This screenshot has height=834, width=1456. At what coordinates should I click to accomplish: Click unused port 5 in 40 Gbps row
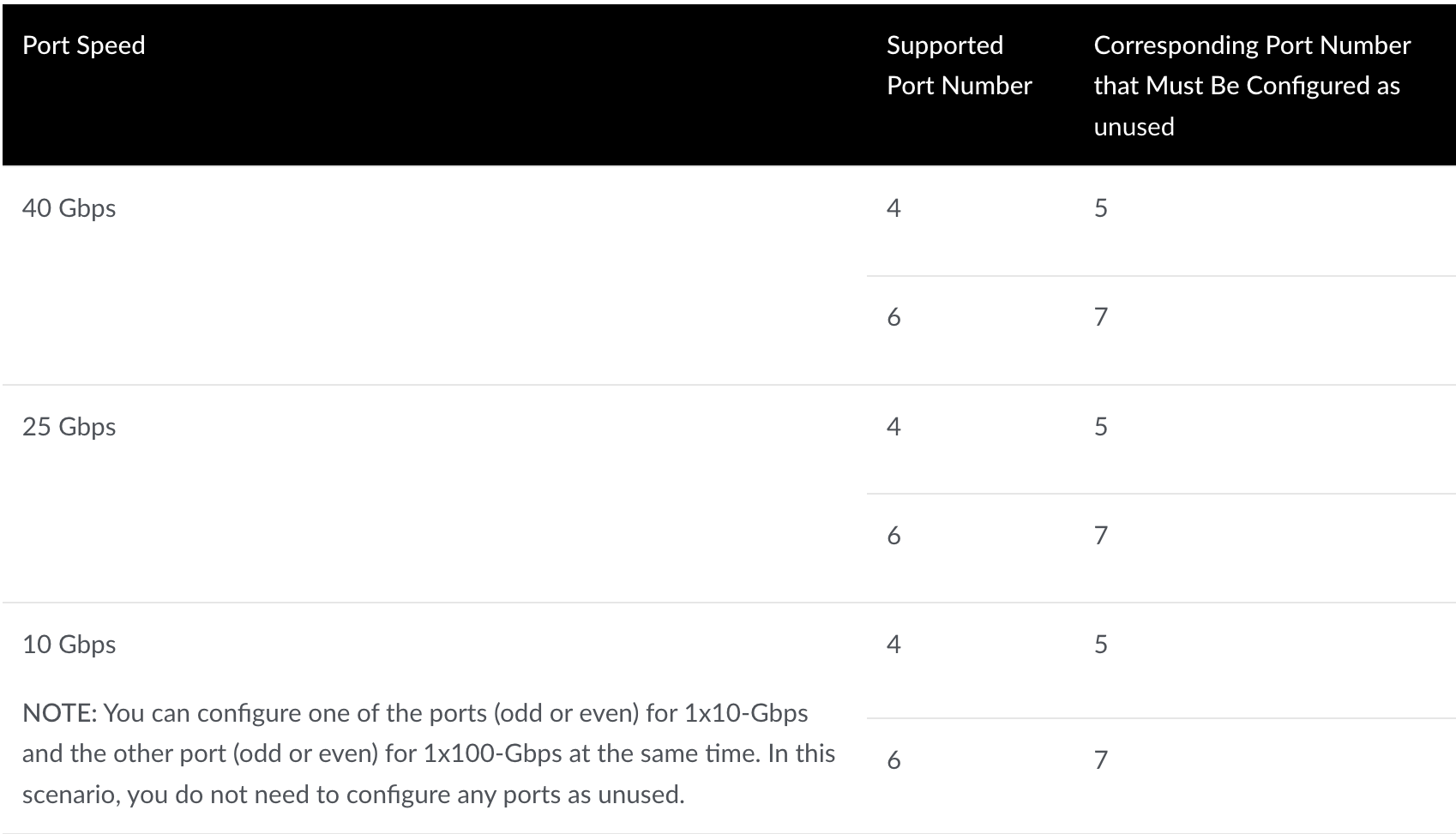pos(1101,208)
